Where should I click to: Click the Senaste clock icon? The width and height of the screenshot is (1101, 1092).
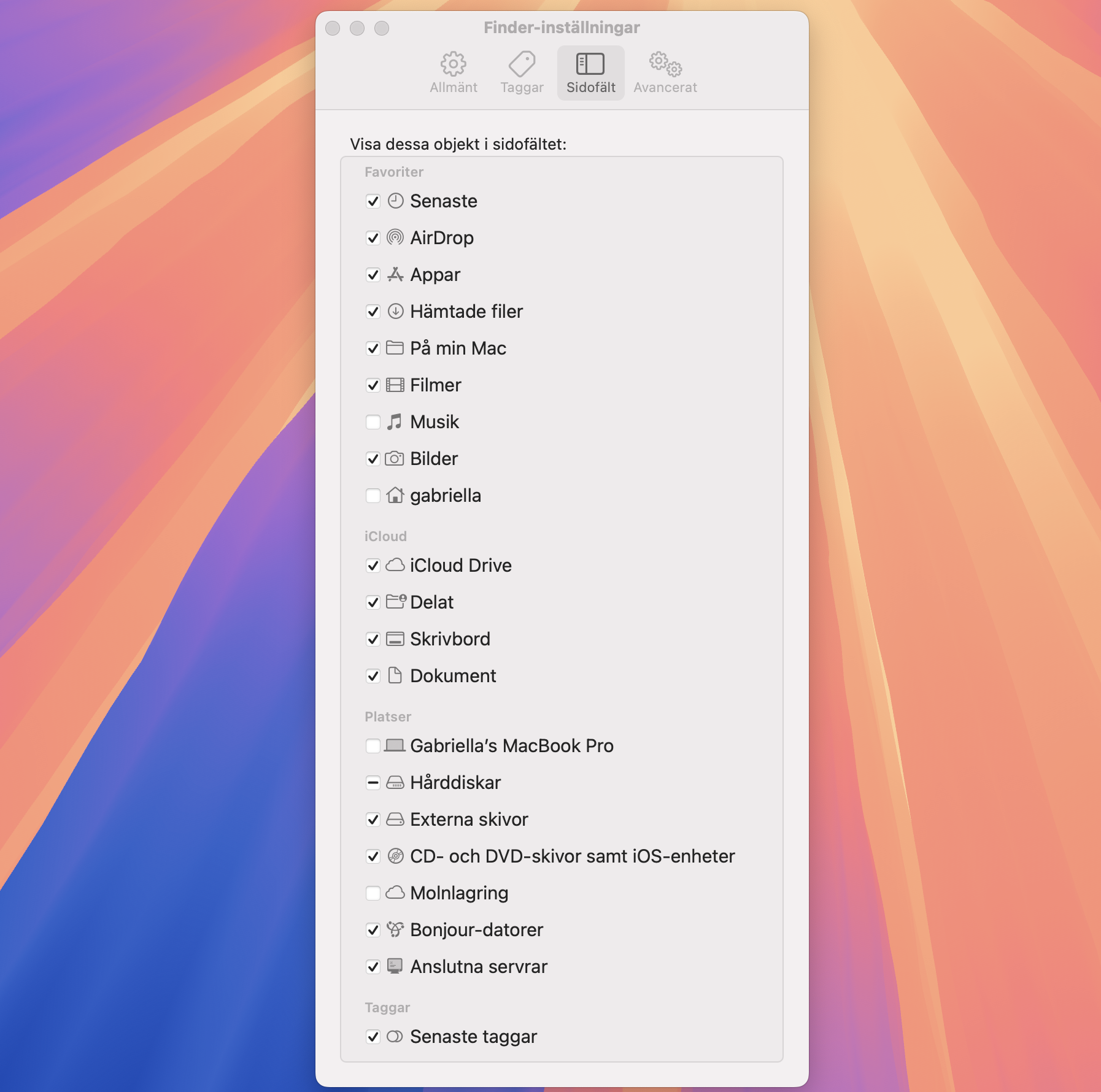pyautogui.click(x=395, y=201)
